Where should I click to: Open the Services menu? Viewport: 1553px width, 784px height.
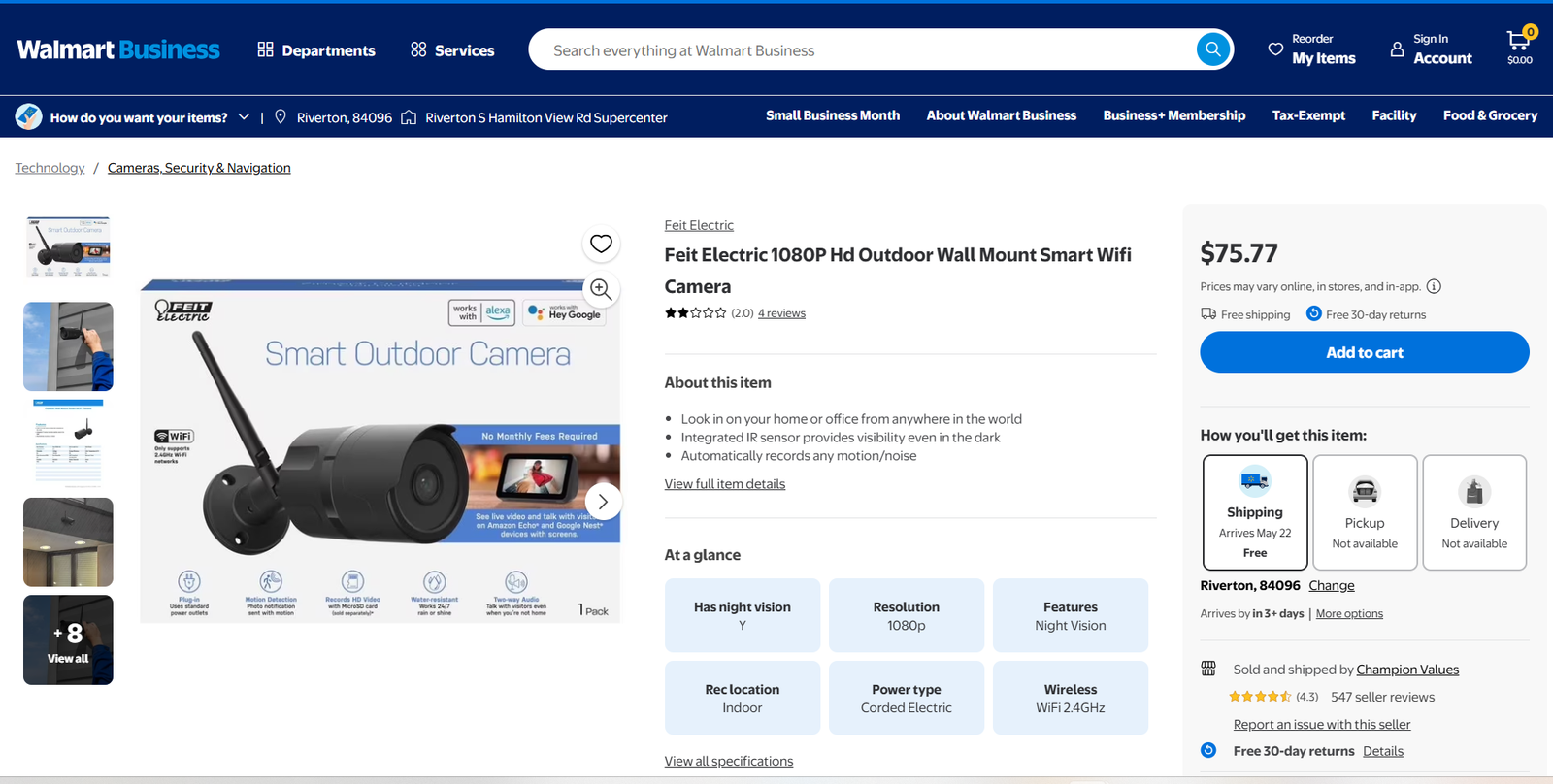tap(452, 50)
